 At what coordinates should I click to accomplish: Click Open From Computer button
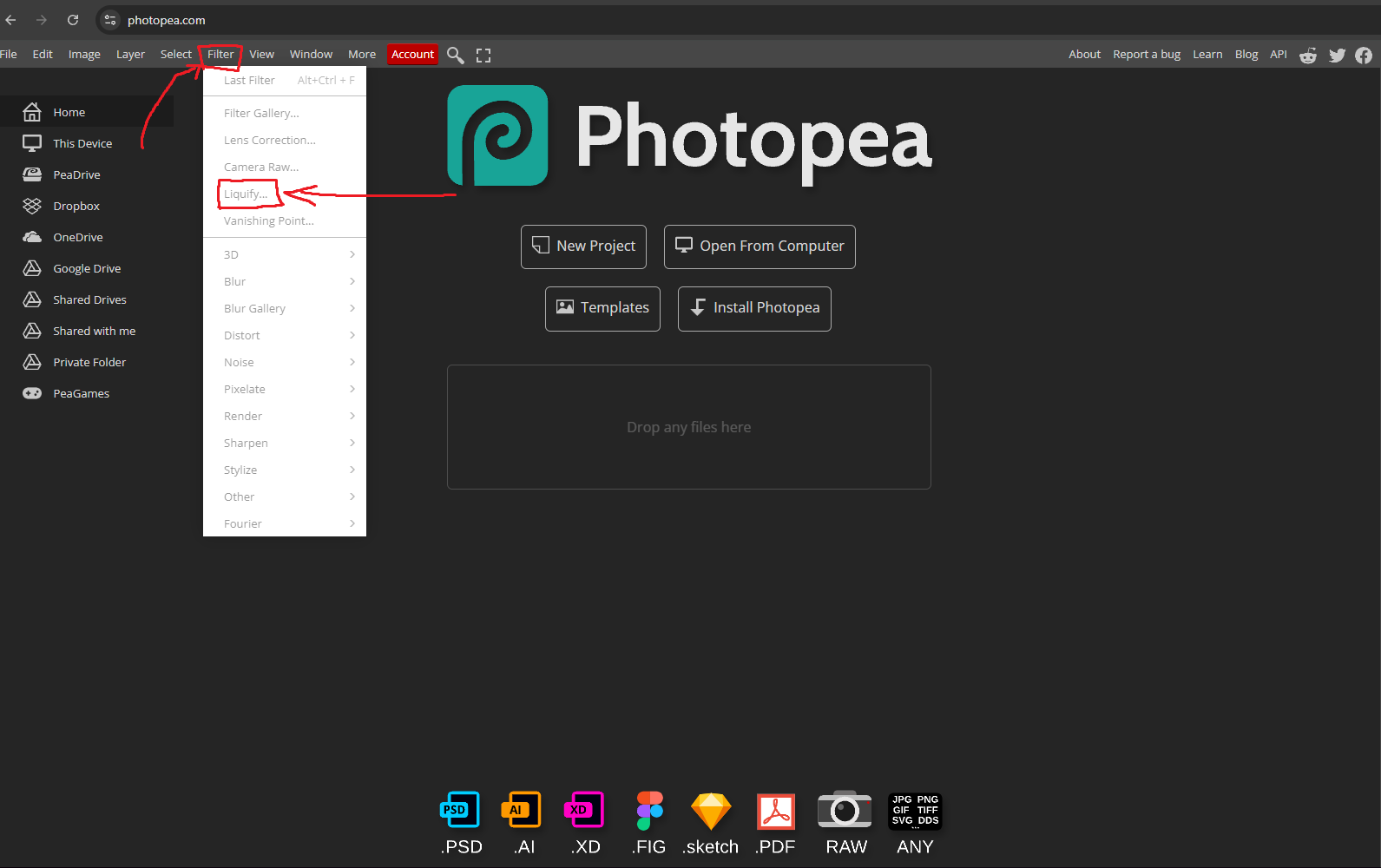760,247
